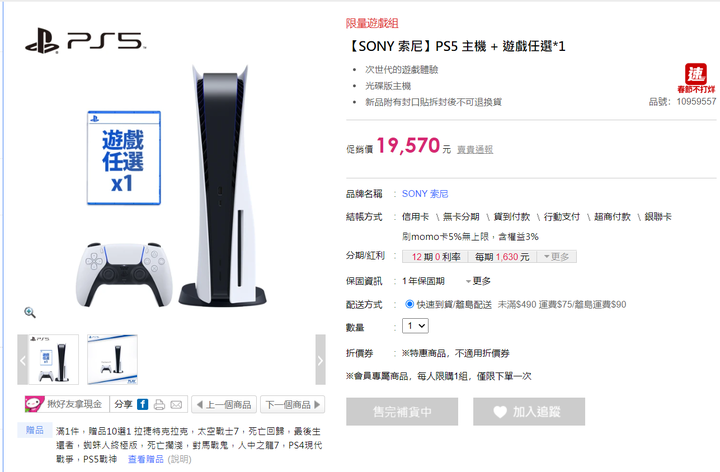The width and height of the screenshot is (720, 472).
Task: Open the SONY 索尼 brand link
Action: point(425,194)
